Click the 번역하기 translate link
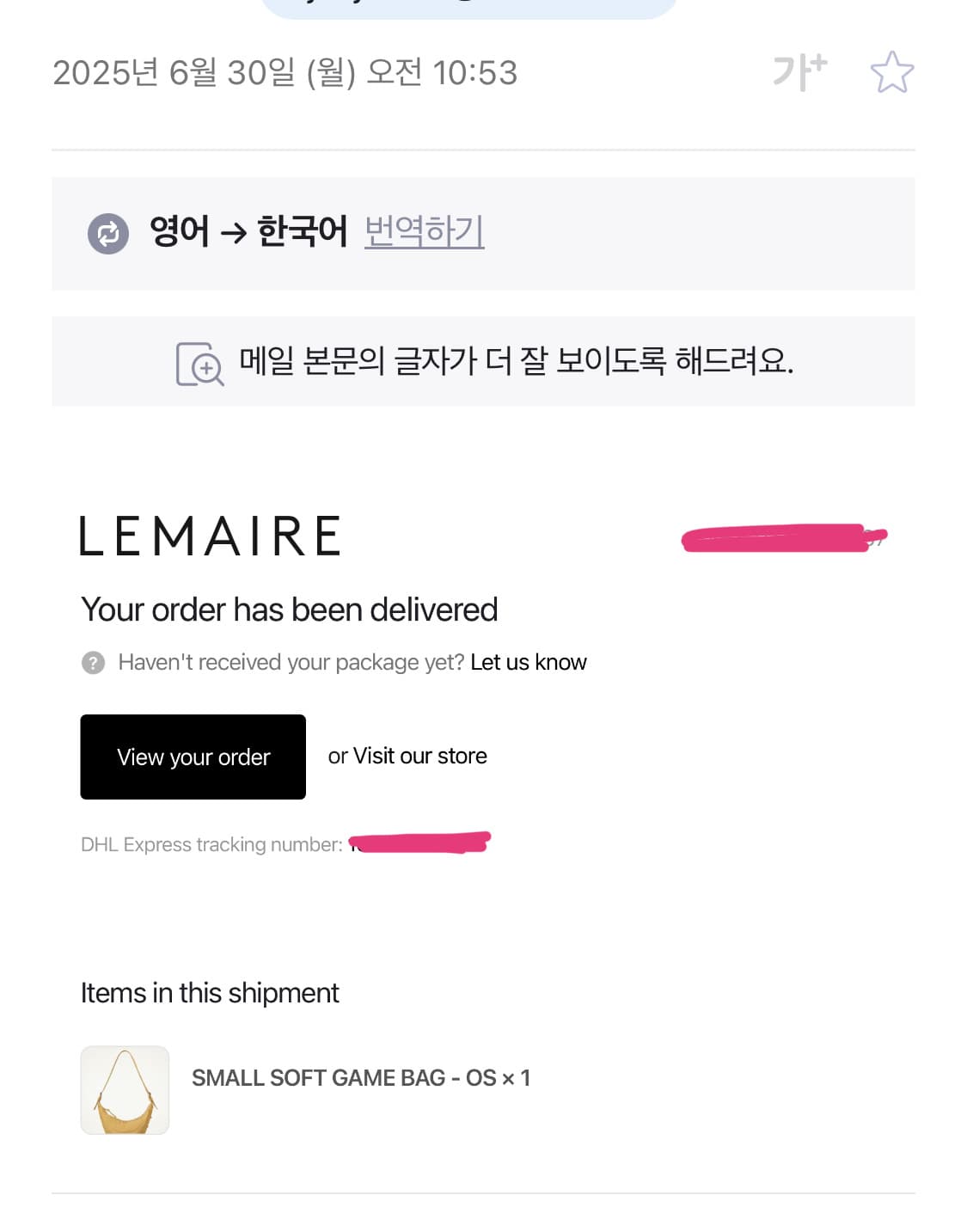The height and width of the screenshot is (1232, 967). (425, 231)
